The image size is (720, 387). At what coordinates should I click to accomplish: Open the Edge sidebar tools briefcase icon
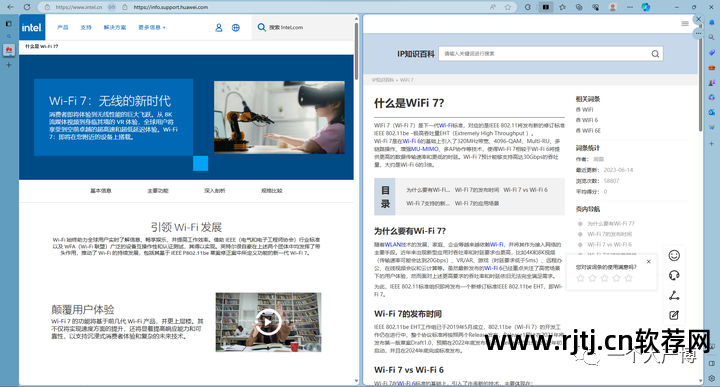712,67
